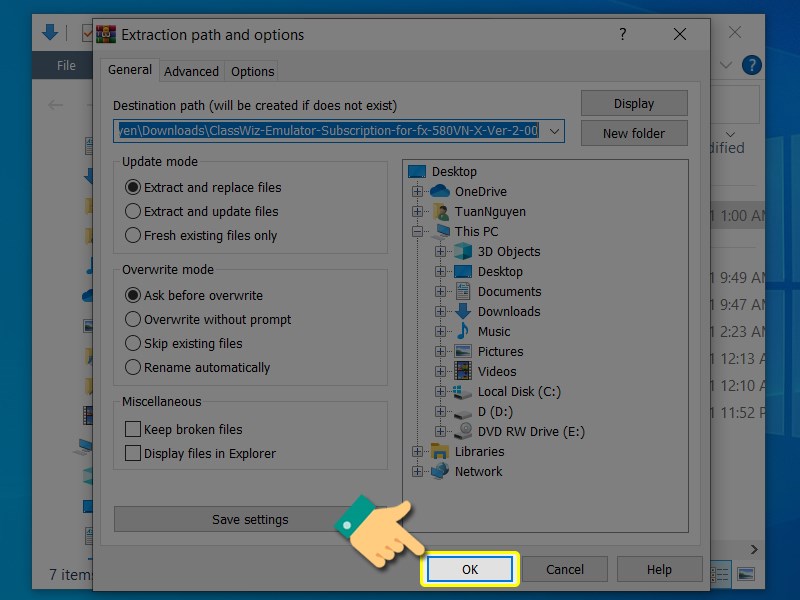Expand the Libraries tree node

(x=418, y=451)
